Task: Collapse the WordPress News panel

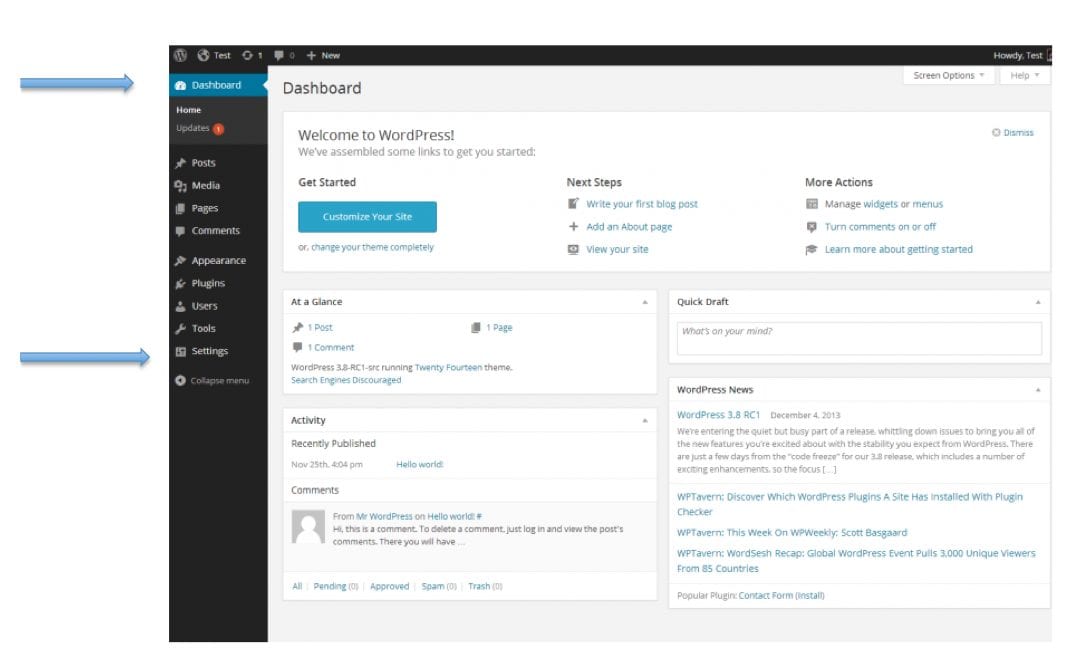Action: pyautogui.click(x=1039, y=390)
